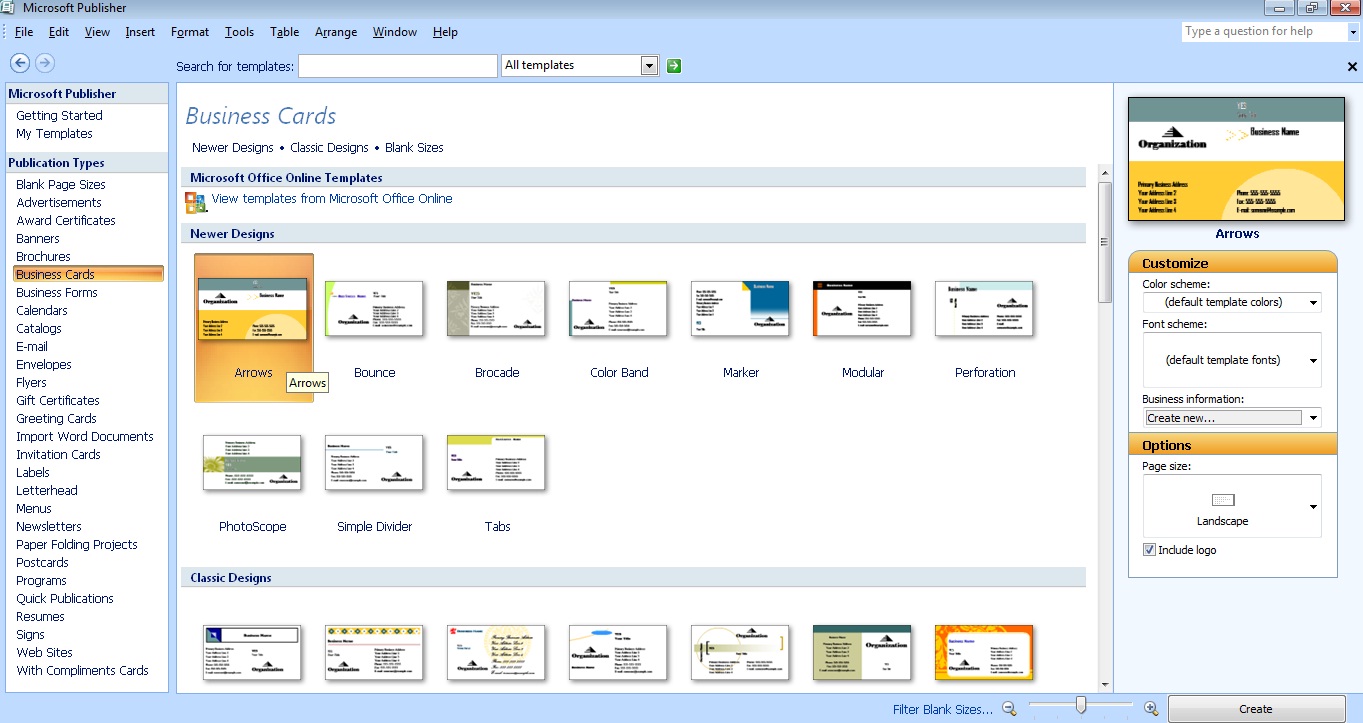Screen dimensions: 1363x723
Task: Open the View menu
Action: (x=97, y=32)
